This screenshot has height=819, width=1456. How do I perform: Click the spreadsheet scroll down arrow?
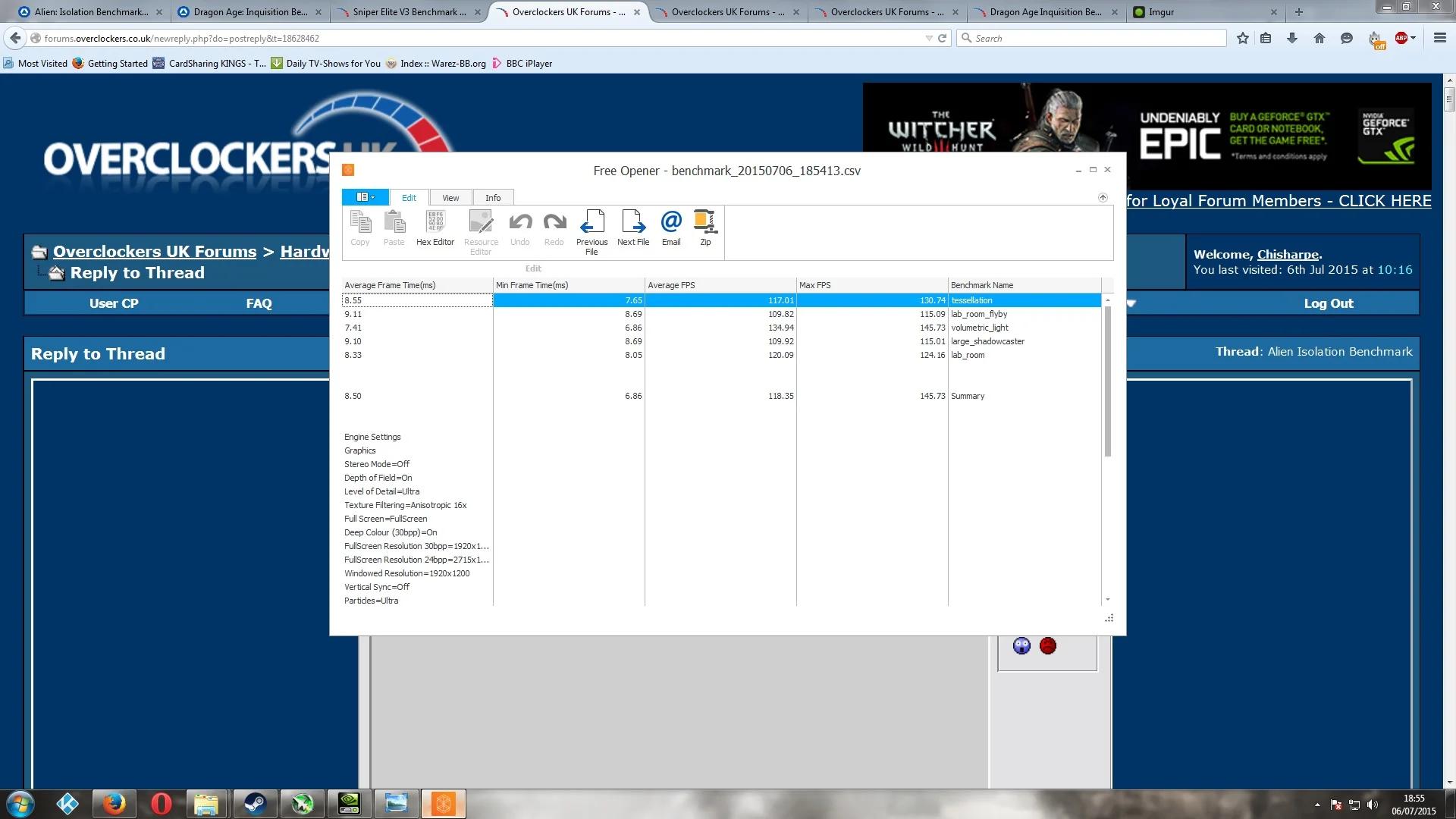(x=1108, y=600)
